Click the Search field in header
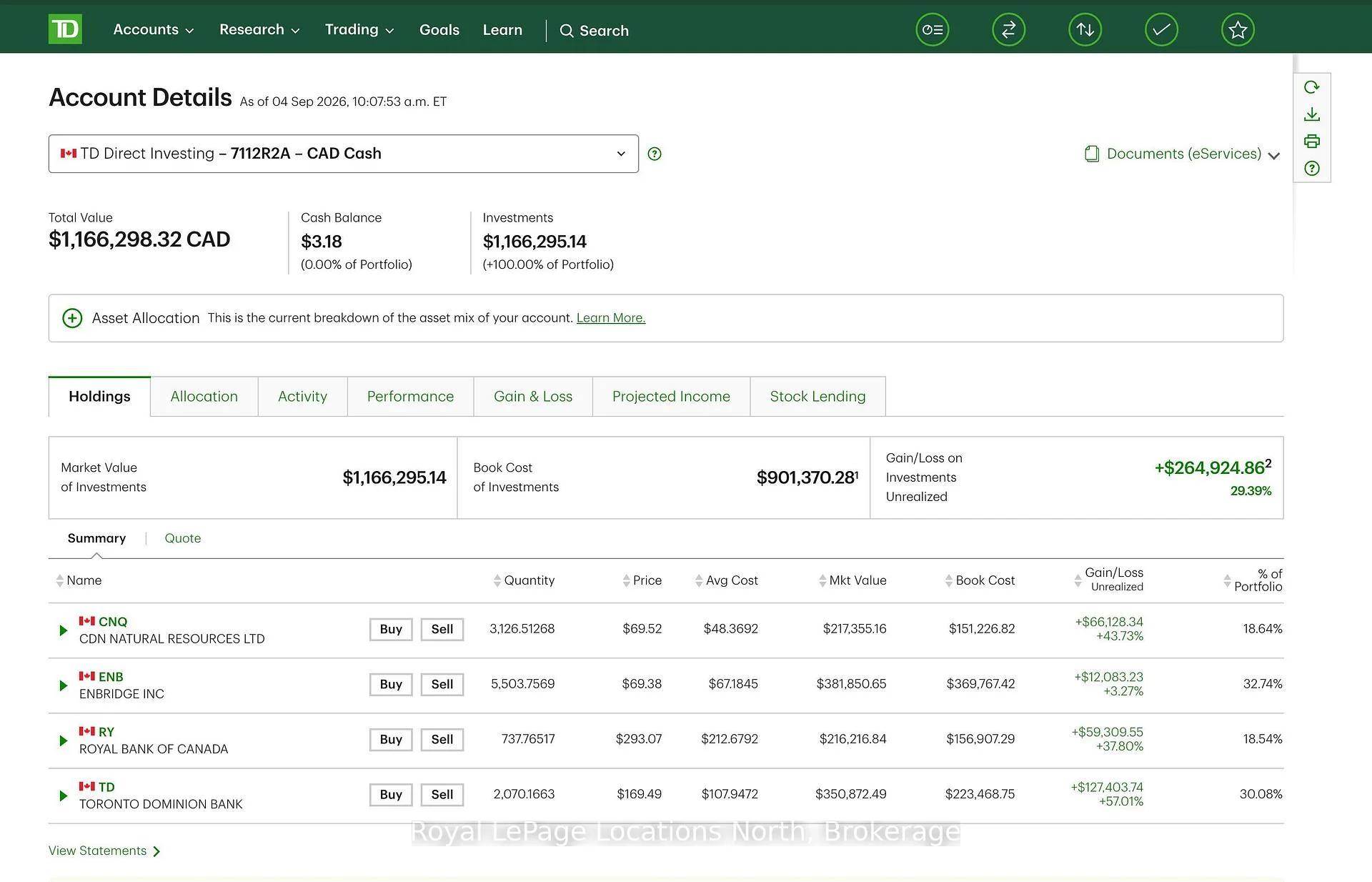This screenshot has height=882, width=1372. [x=595, y=31]
